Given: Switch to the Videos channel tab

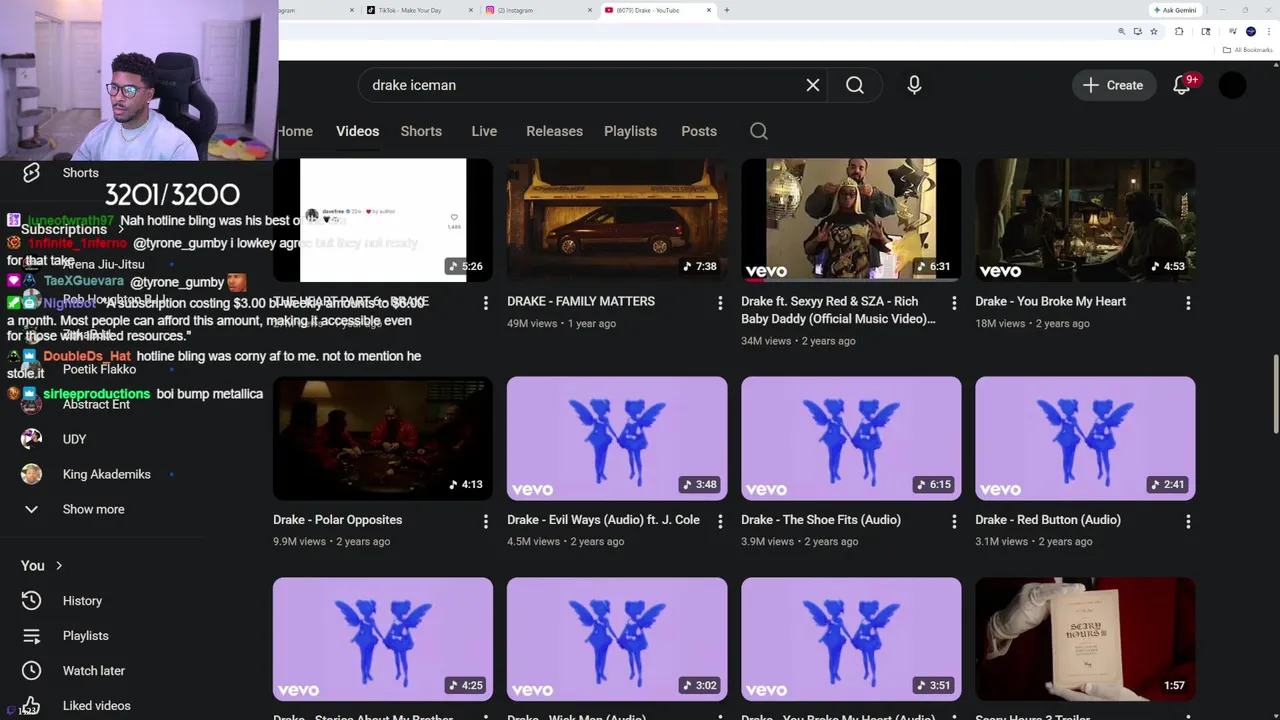Looking at the screenshot, I should 357,131.
